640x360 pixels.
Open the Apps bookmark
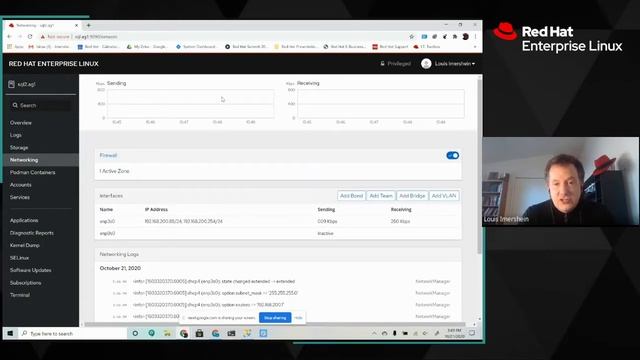pyautogui.click(x=16, y=47)
